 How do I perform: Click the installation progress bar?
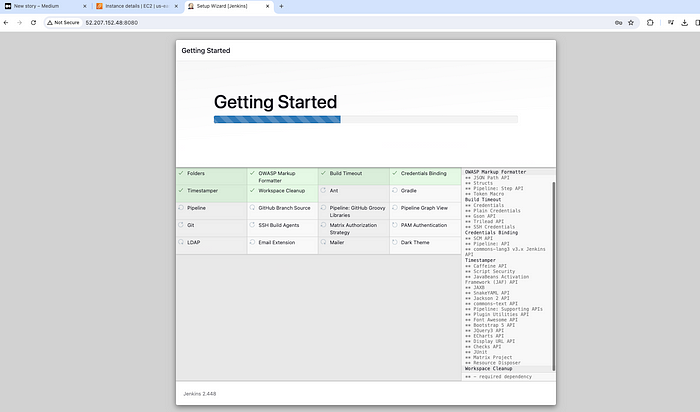(366, 119)
